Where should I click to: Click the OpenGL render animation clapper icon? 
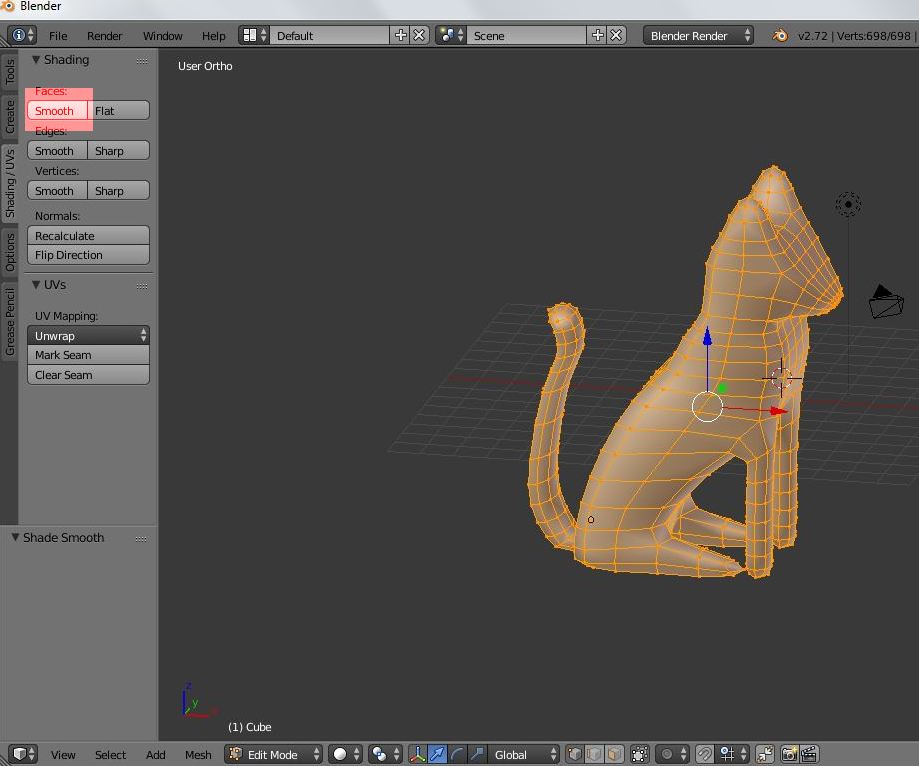(x=809, y=754)
